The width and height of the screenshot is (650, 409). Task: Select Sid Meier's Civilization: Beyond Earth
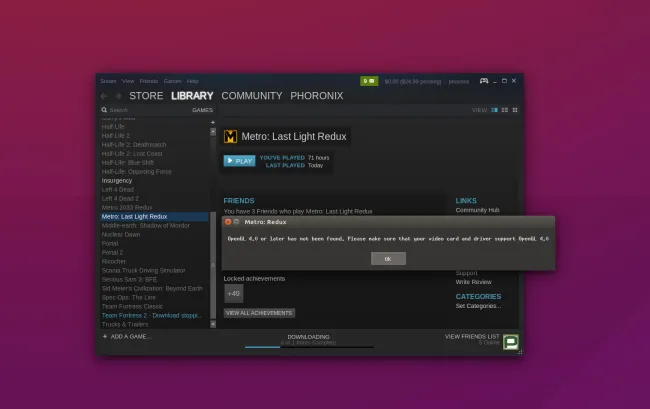click(152, 288)
